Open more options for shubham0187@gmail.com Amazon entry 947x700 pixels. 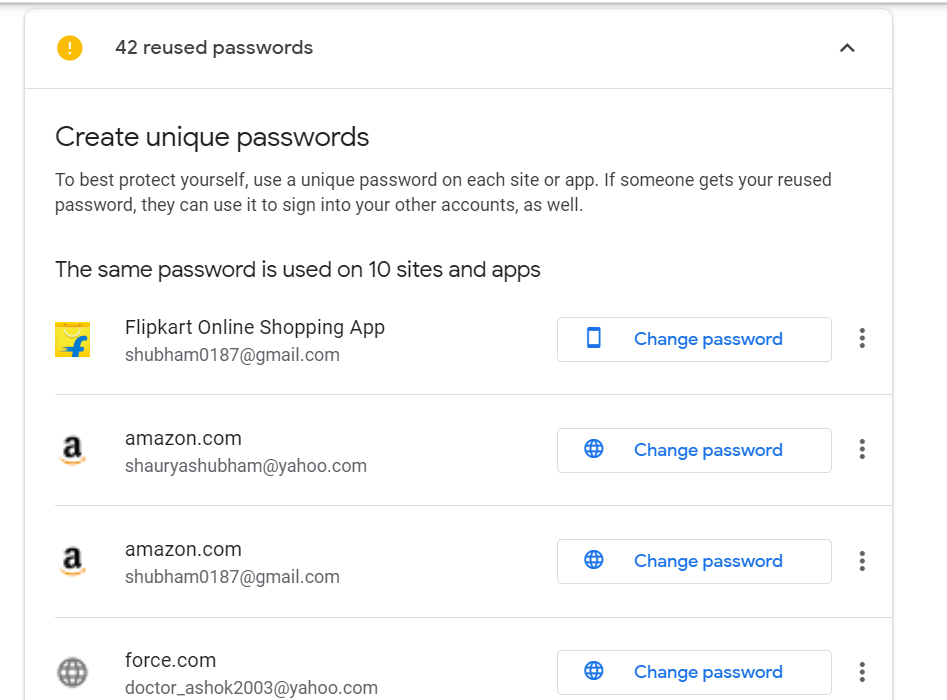[x=862, y=561]
